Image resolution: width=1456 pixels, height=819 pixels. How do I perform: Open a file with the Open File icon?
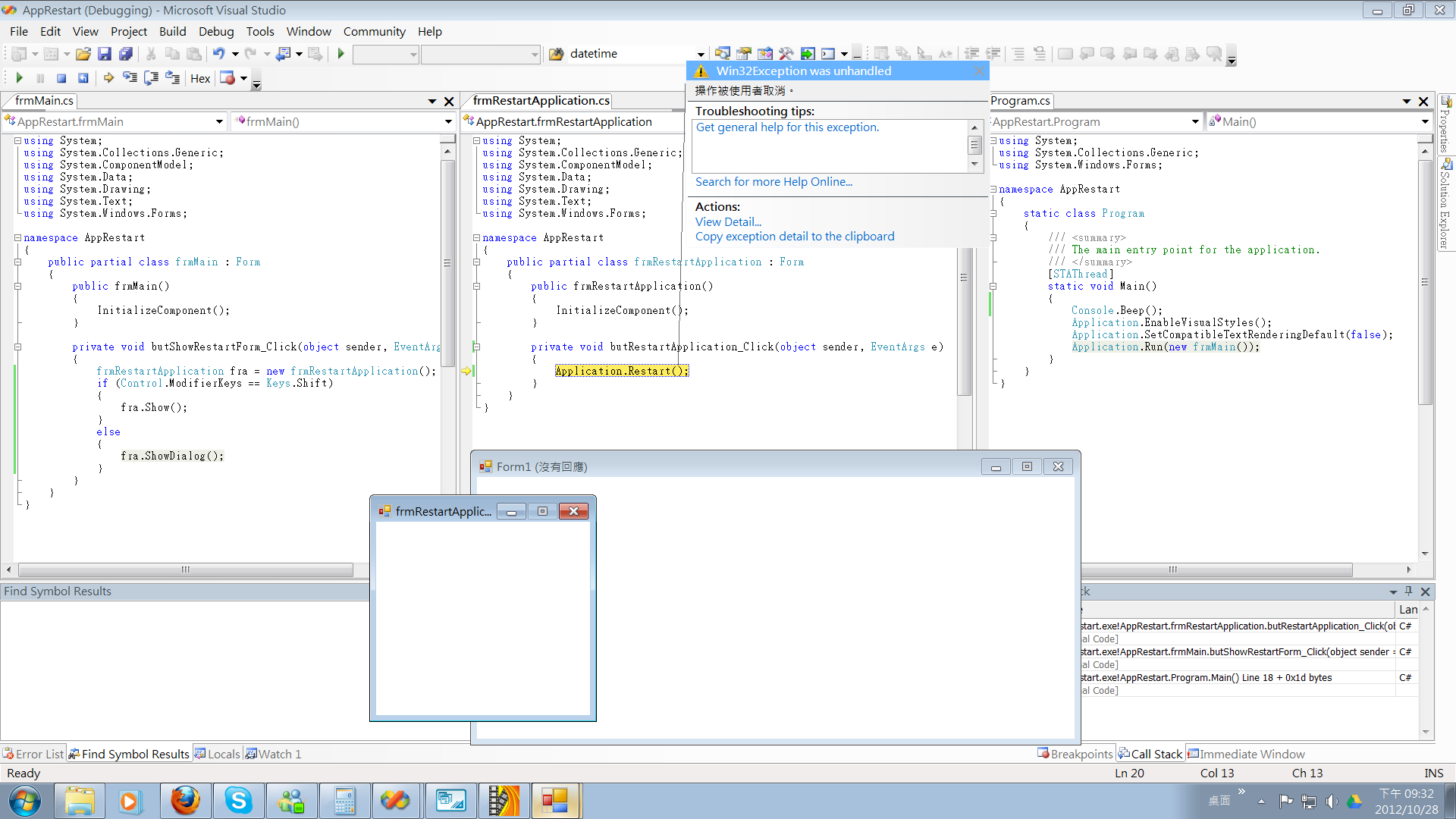(83, 54)
